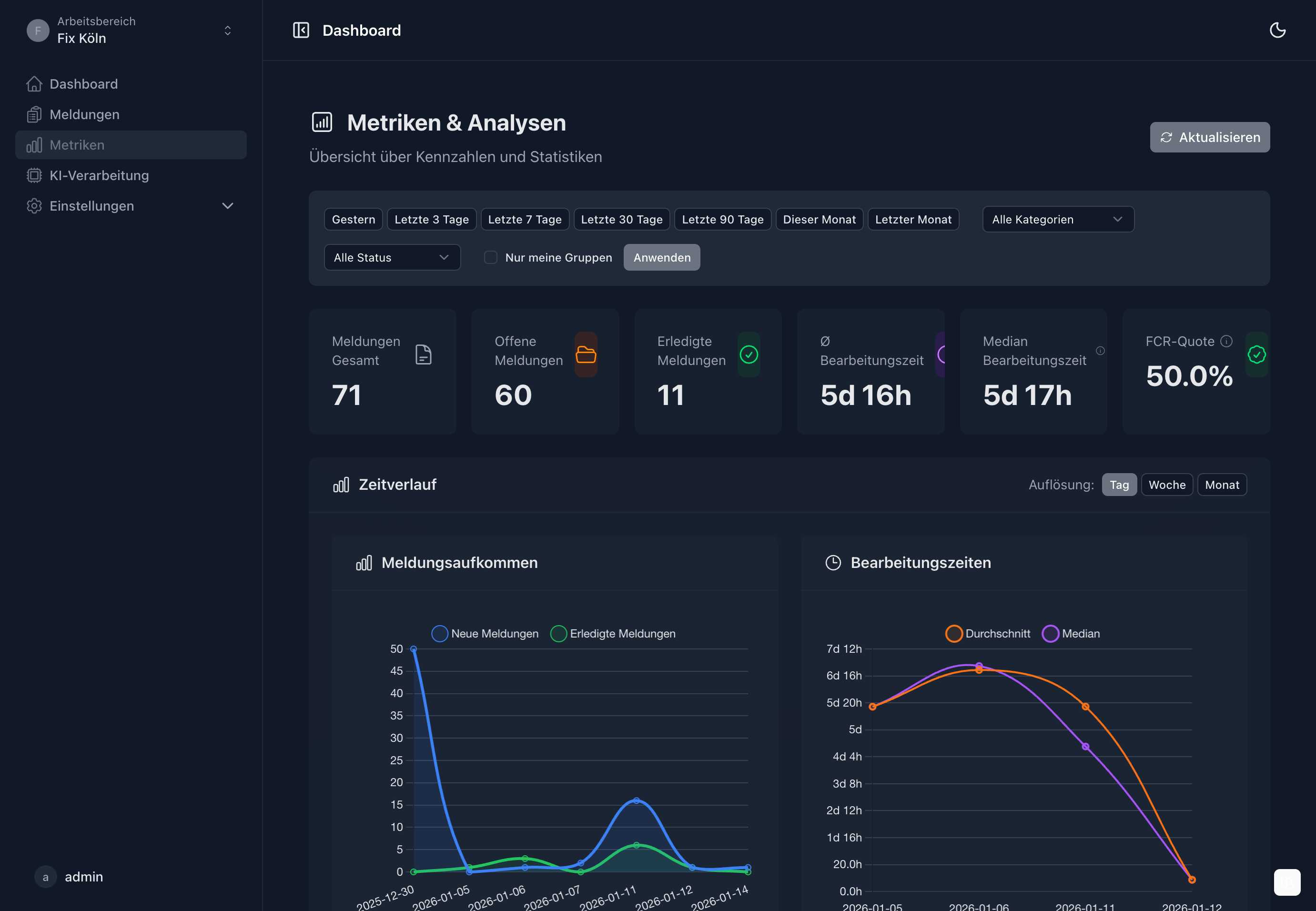The height and width of the screenshot is (911, 1316).
Task: Click the clock icon on Bearbeitungszeiten chart
Action: click(x=833, y=562)
